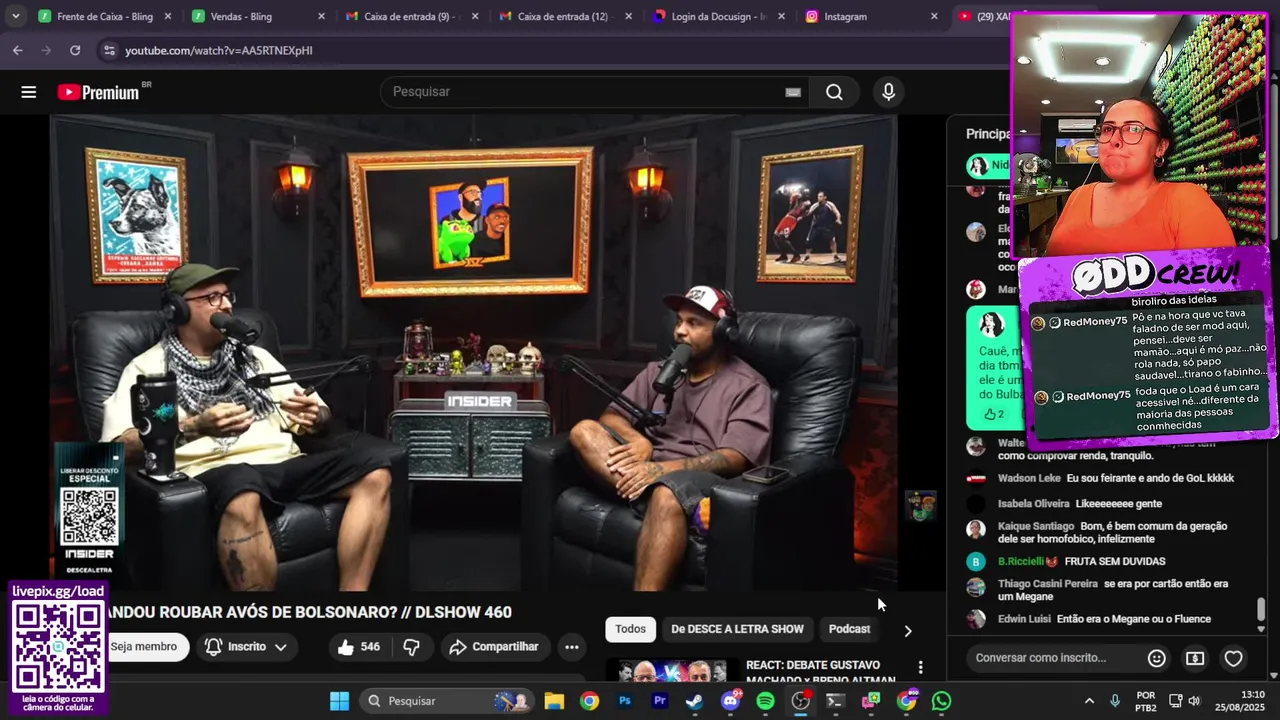Screen dimensions: 1280x720
Task: Dislike the video
Action: click(x=411, y=647)
